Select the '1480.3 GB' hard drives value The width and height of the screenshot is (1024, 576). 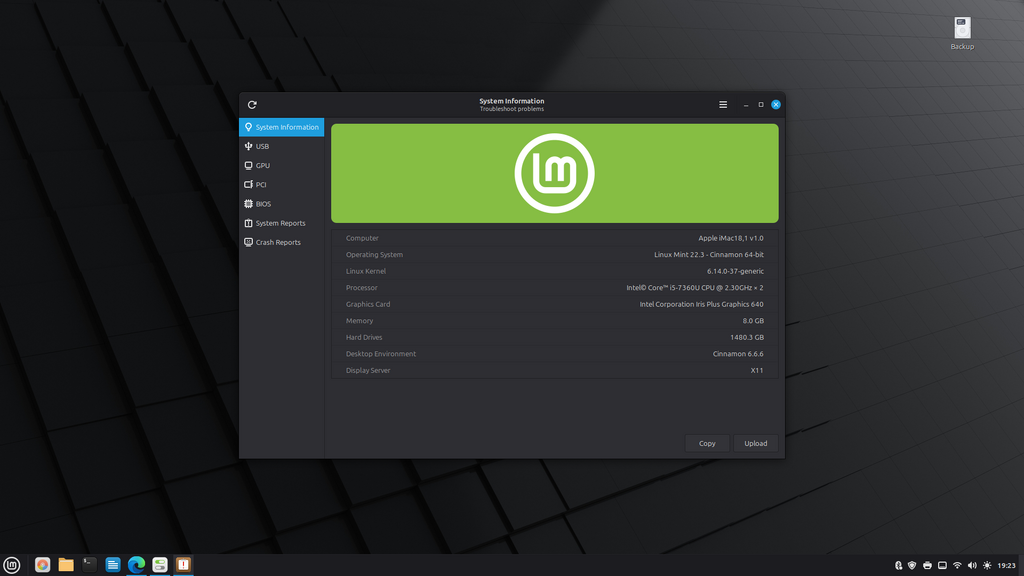coord(747,337)
